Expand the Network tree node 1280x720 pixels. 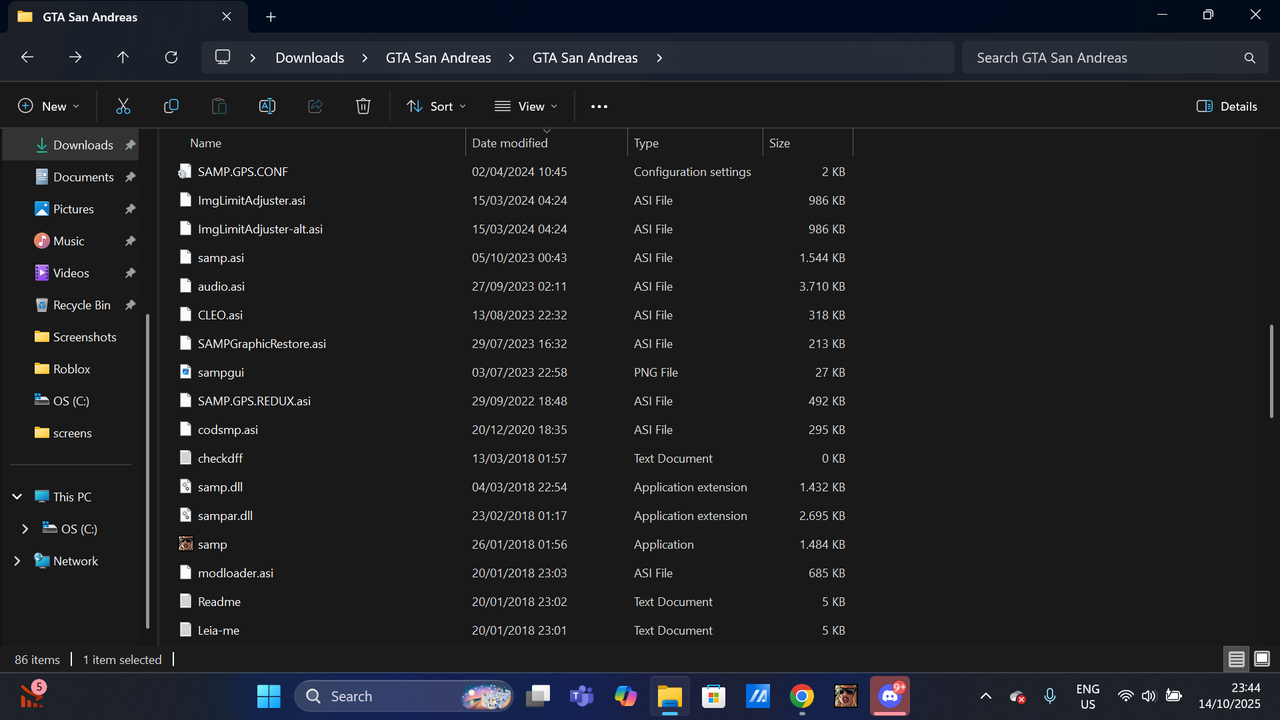[17, 561]
